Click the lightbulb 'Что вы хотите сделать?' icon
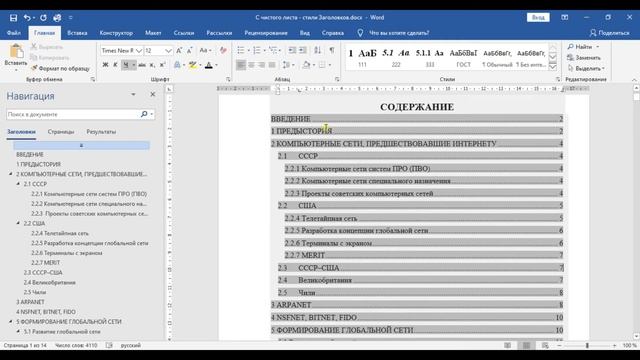The width and height of the screenshot is (640, 360). pos(360,33)
